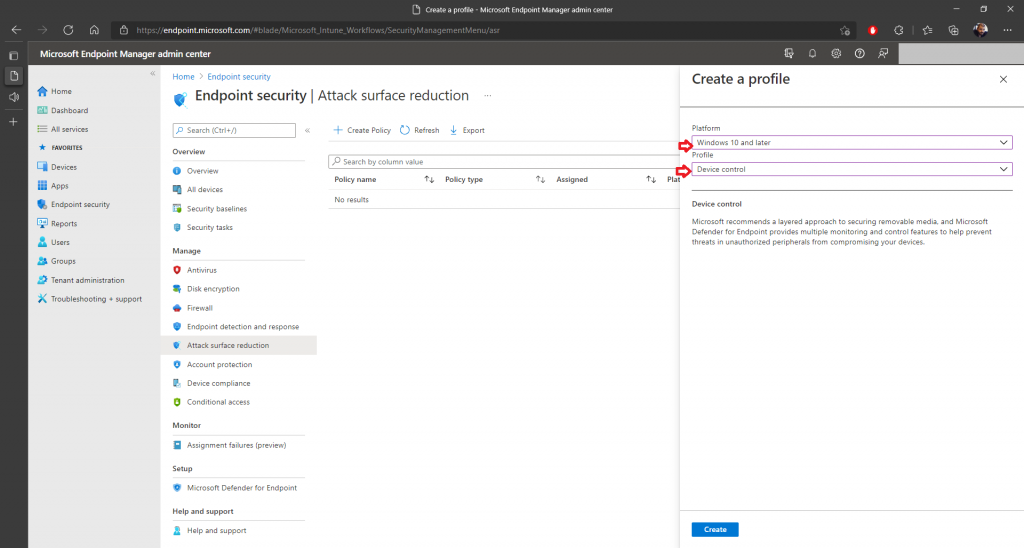1024x548 pixels.
Task: Click Create Policy in the toolbar
Action: click(362, 131)
